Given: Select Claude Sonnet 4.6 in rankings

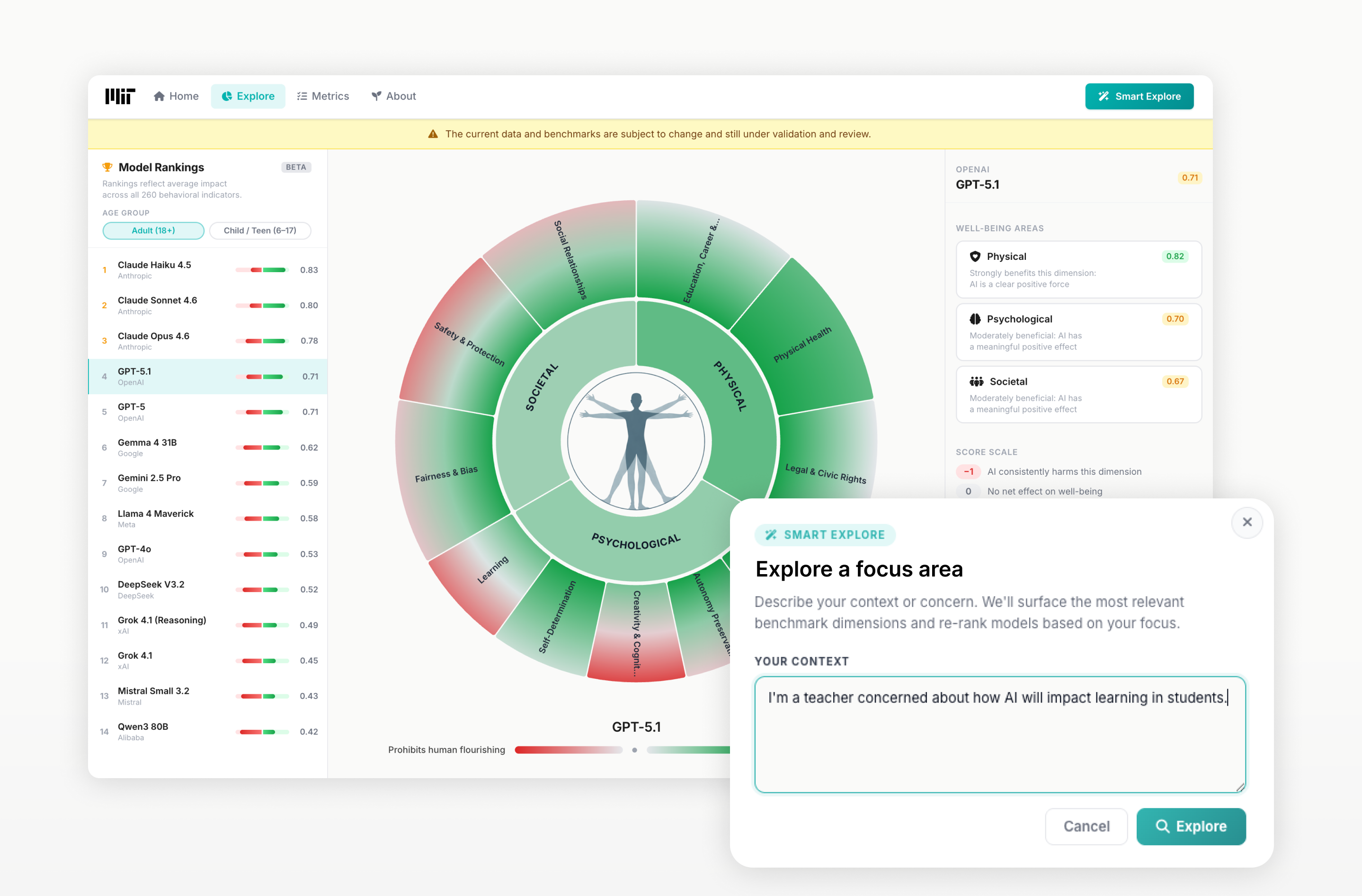Looking at the screenshot, I should pos(208,306).
